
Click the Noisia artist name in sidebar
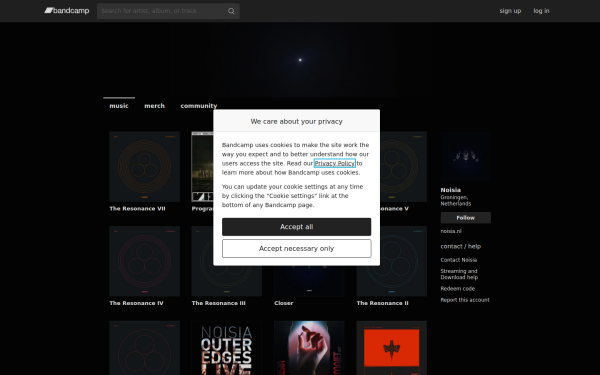450,190
